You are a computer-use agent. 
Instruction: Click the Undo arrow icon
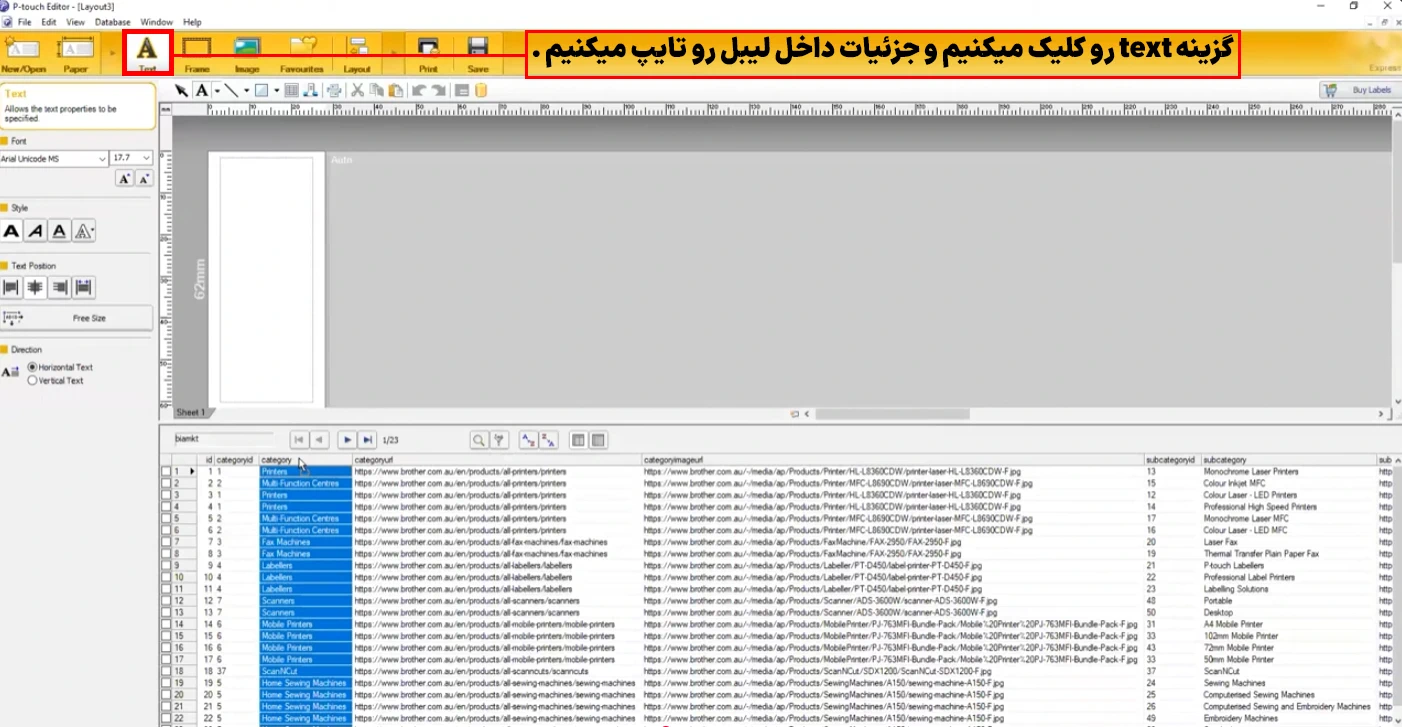click(x=419, y=90)
